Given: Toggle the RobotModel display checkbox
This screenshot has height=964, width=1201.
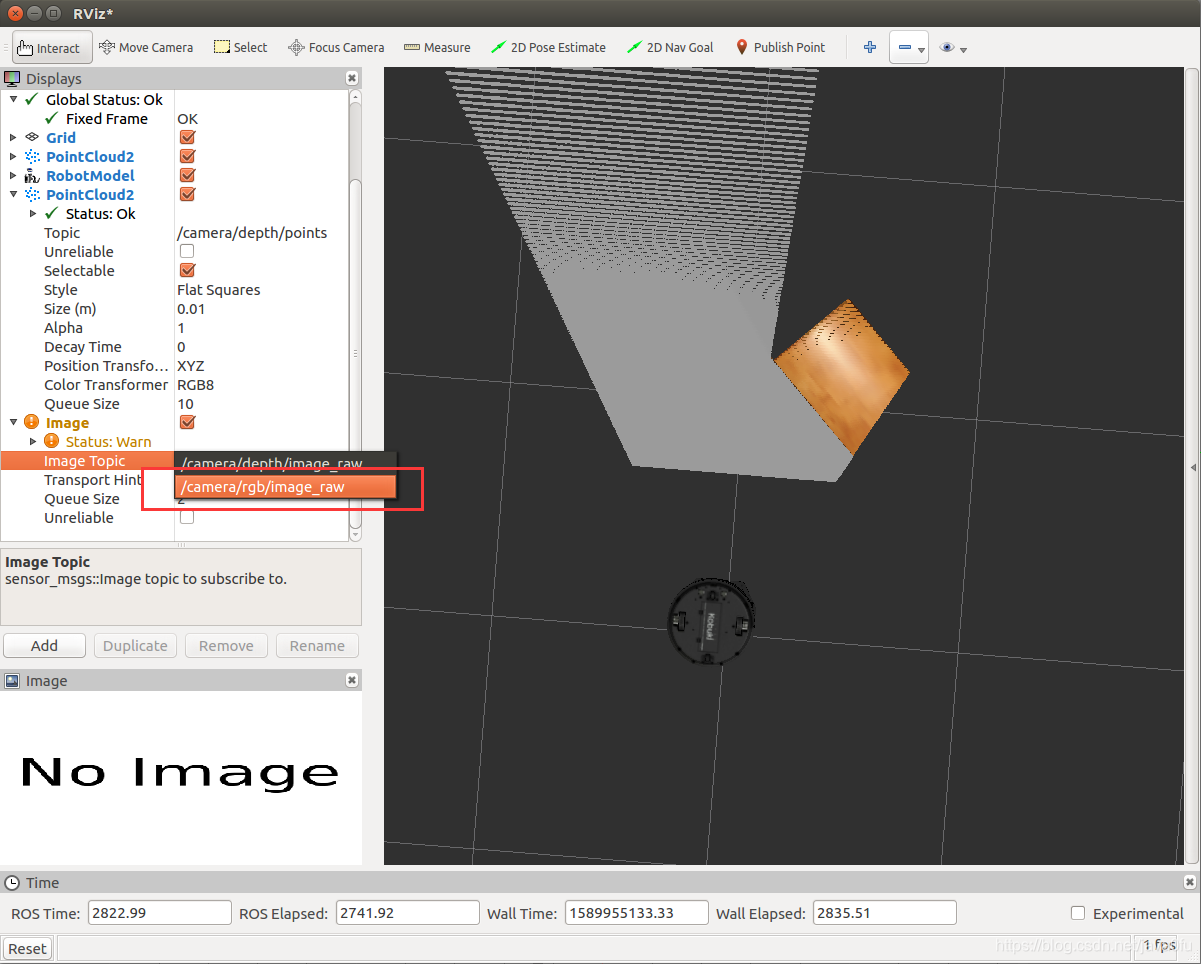Looking at the screenshot, I should pos(187,175).
